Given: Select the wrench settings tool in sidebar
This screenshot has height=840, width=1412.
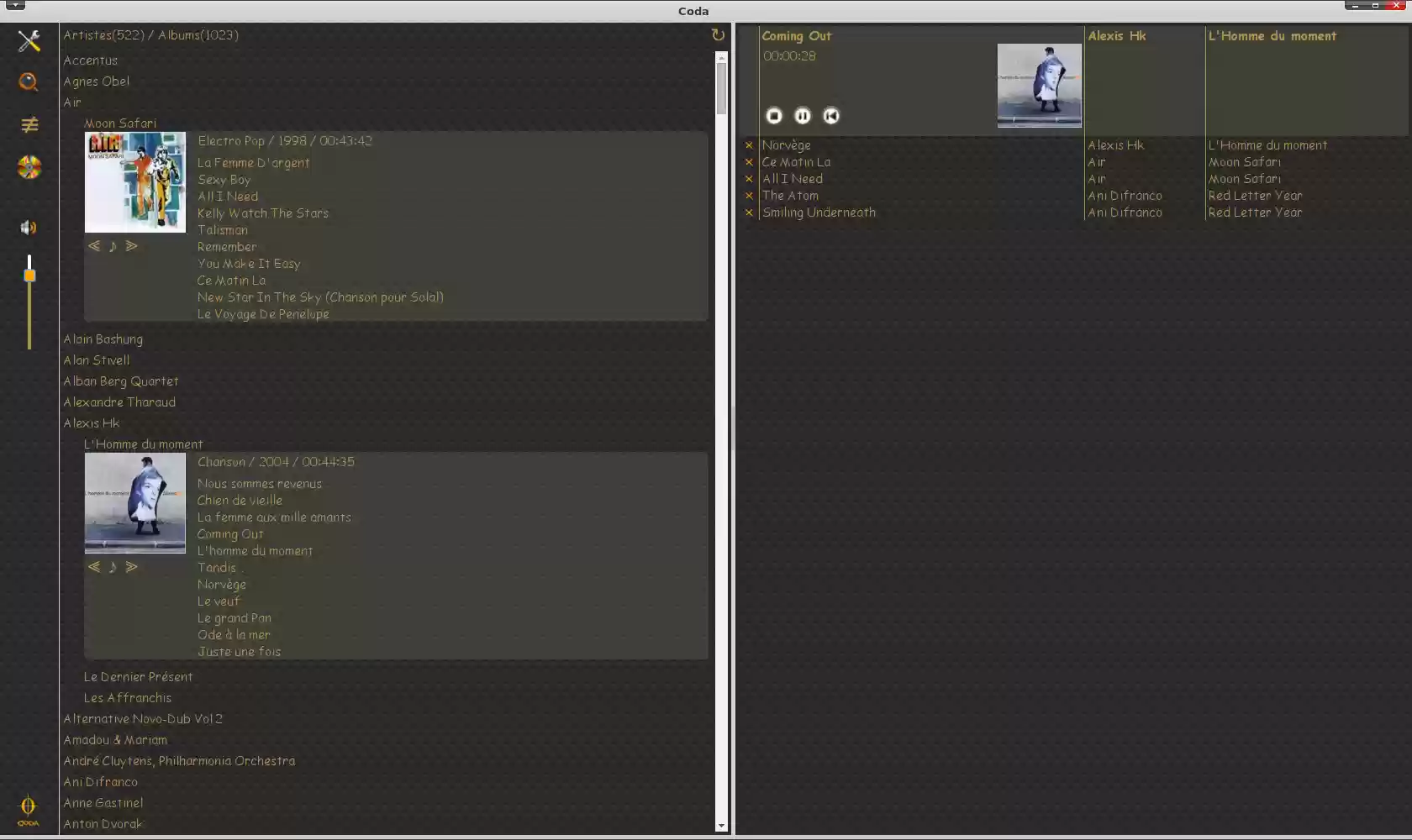Looking at the screenshot, I should (29, 40).
